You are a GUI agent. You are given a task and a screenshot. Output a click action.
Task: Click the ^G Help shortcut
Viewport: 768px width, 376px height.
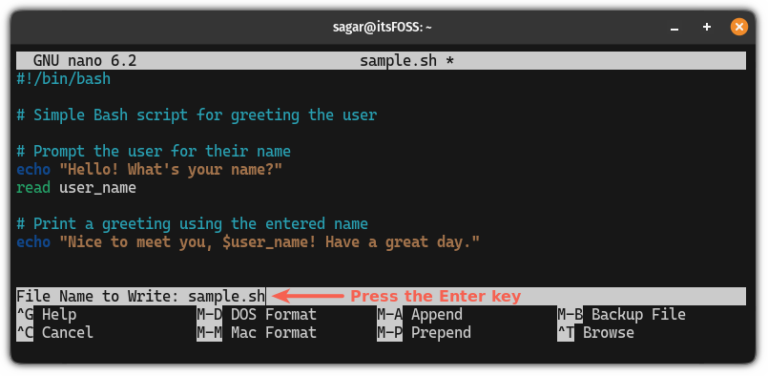tap(47, 314)
